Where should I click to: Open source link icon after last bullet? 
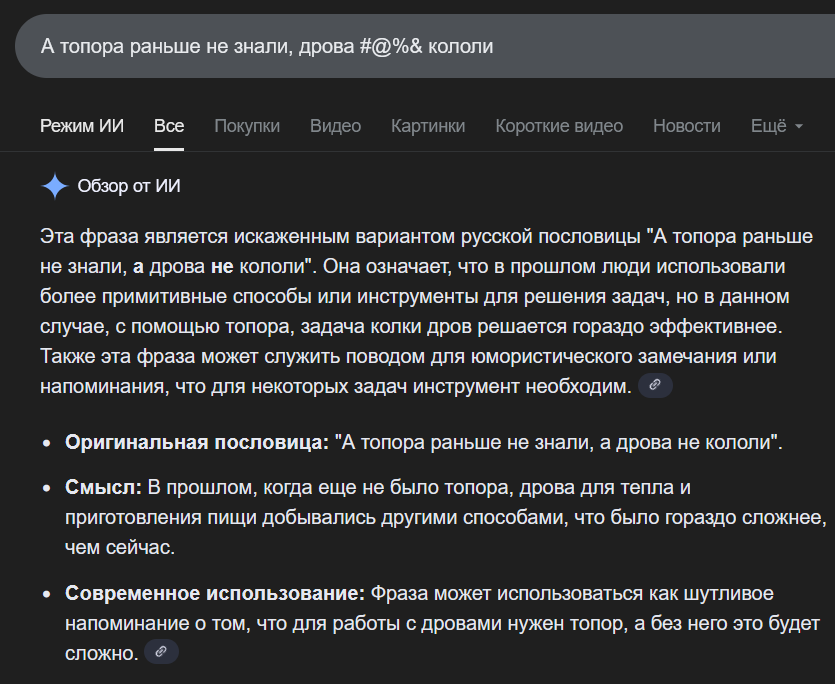pyautogui.click(x=162, y=652)
